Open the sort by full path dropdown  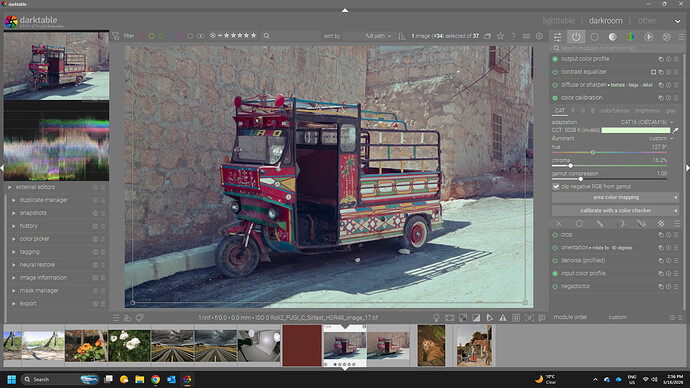click(x=378, y=36)
